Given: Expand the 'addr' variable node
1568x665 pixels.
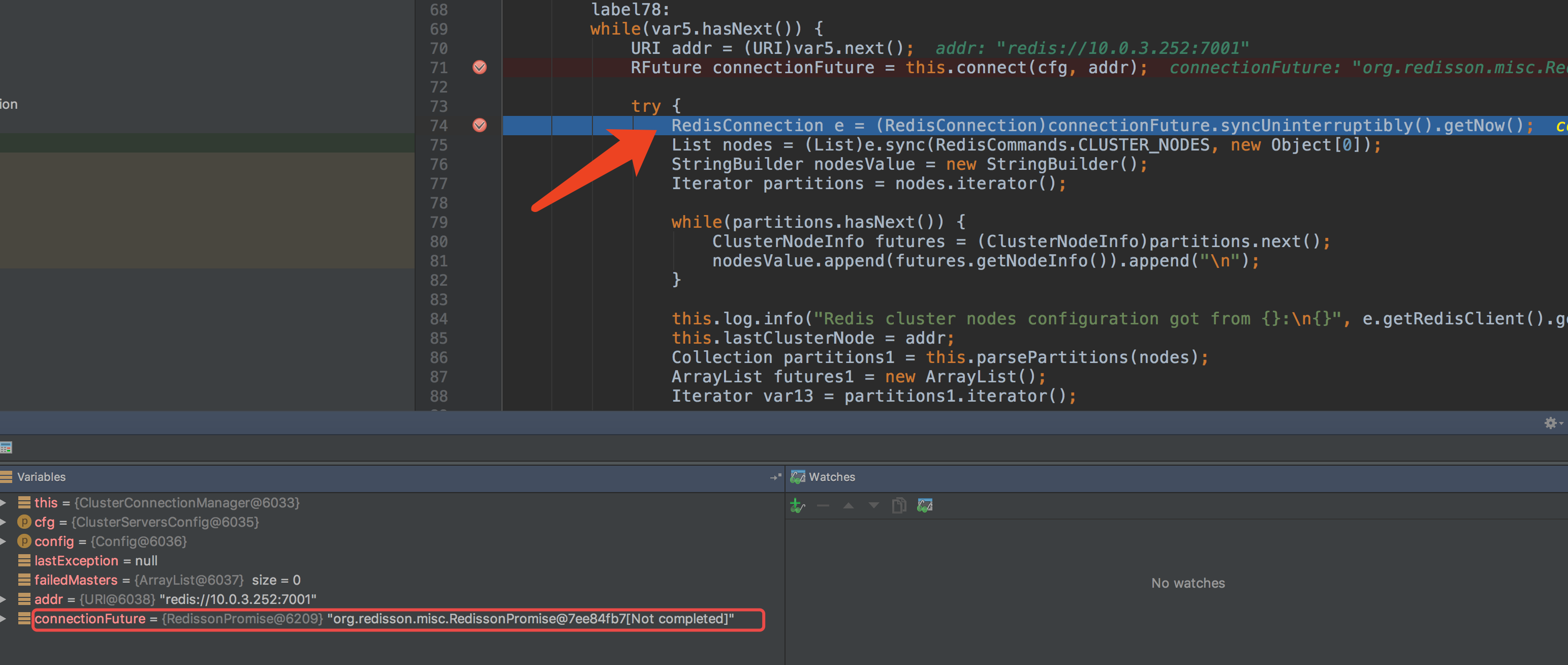Looking at the screenshot, I should point(4,599).
